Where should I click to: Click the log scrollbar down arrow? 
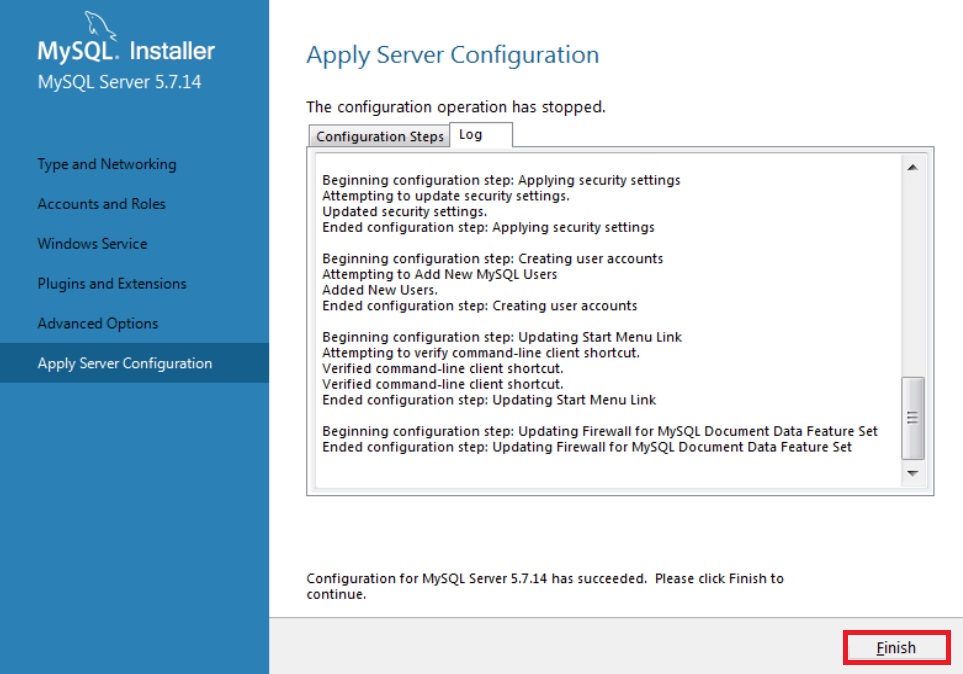pos(913,473)
